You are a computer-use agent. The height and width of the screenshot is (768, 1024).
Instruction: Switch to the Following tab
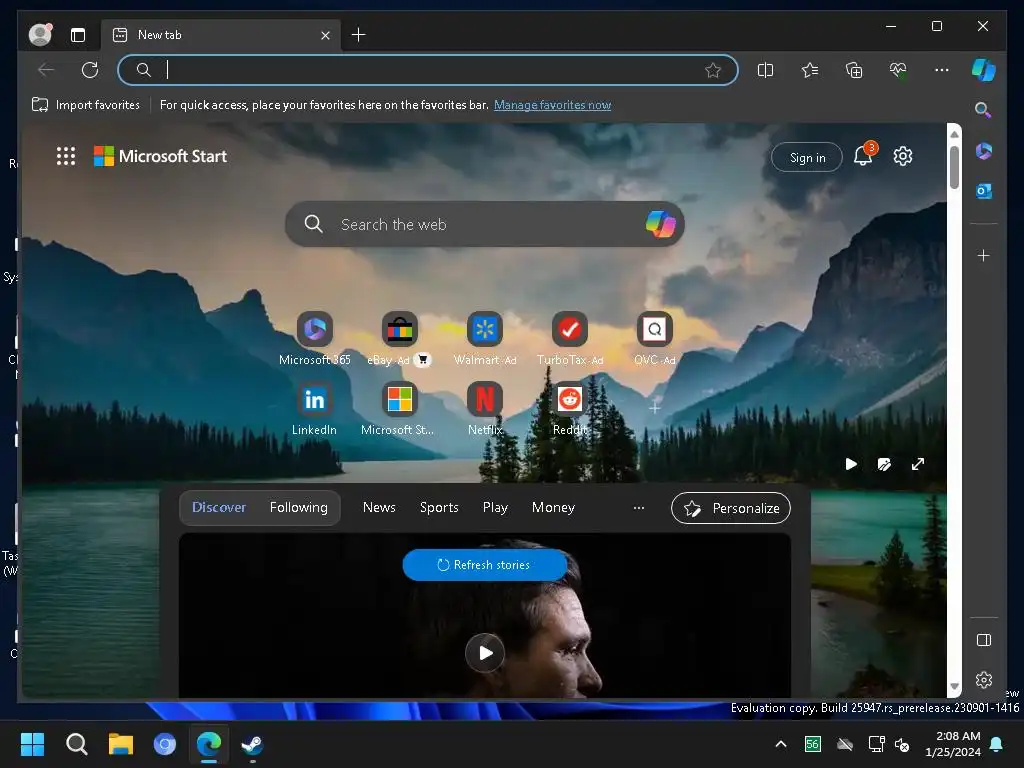[x=298, y=507]
